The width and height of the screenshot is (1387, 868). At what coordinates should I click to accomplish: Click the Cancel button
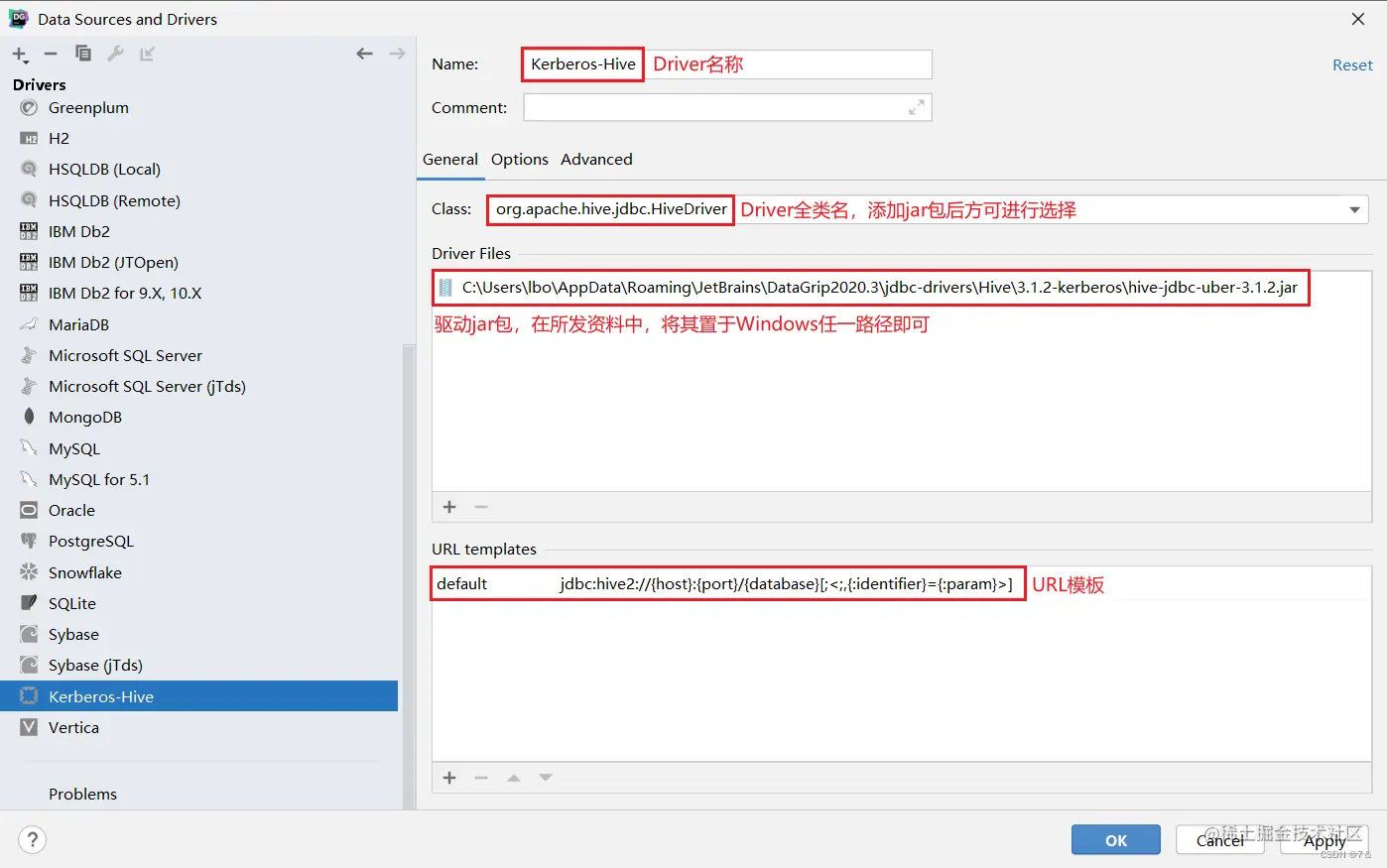pos(1220,840)
